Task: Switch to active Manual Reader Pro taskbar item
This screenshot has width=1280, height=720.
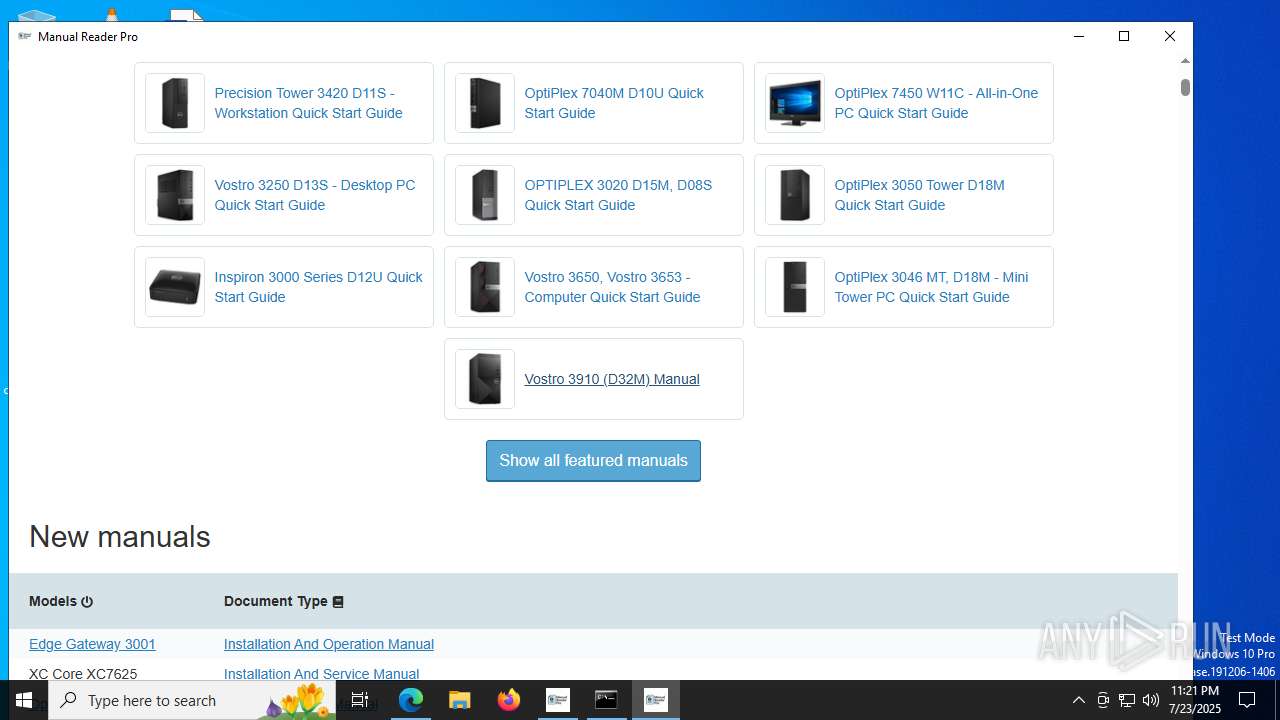Action: (x=655, y=700)
